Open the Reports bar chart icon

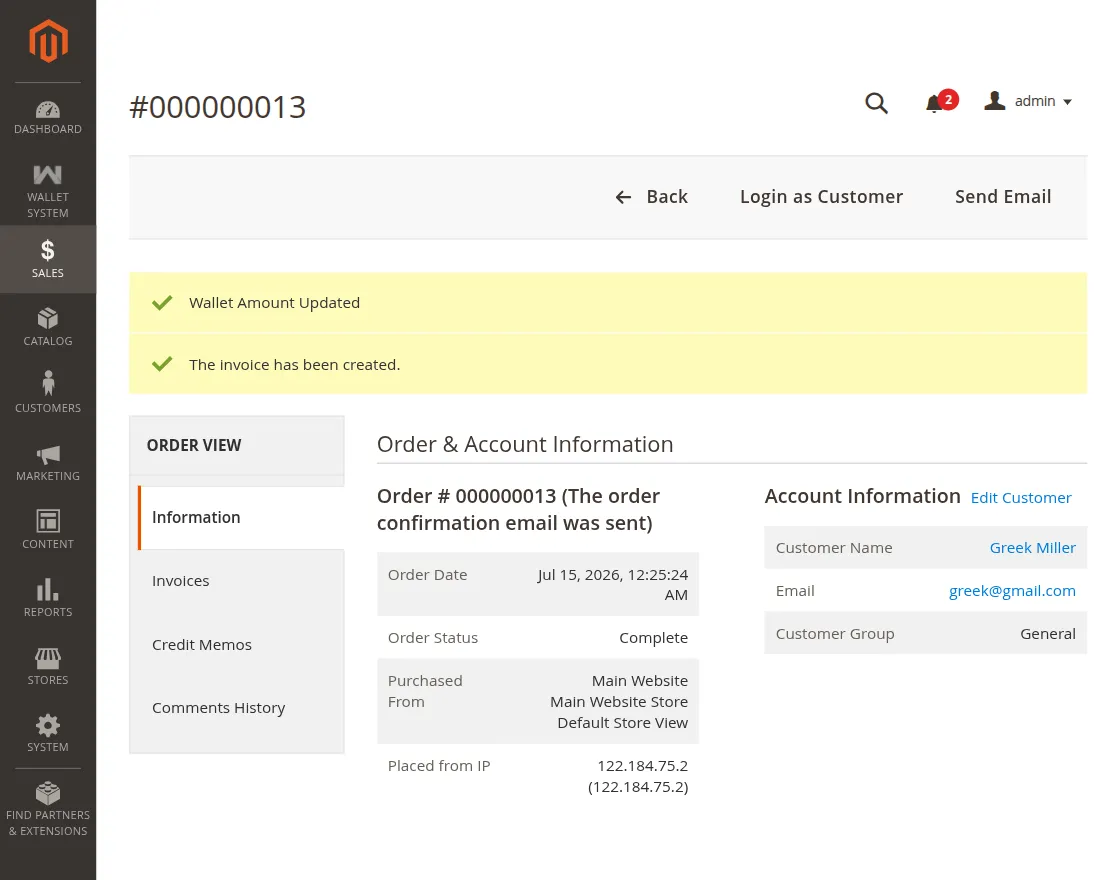click(48, 589)
